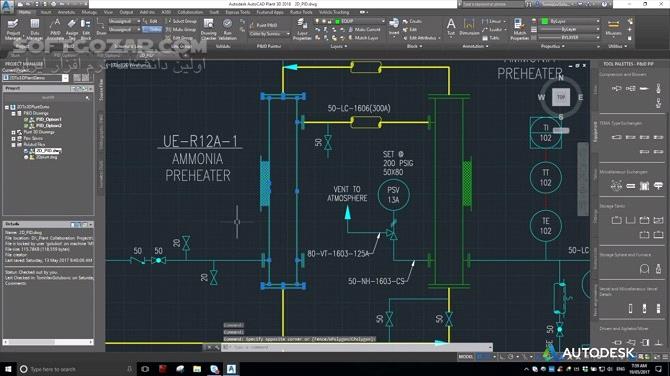This screenshot has width=670, height=376.
Task: Select the Dimension tool
Action: tap(469, 26)
